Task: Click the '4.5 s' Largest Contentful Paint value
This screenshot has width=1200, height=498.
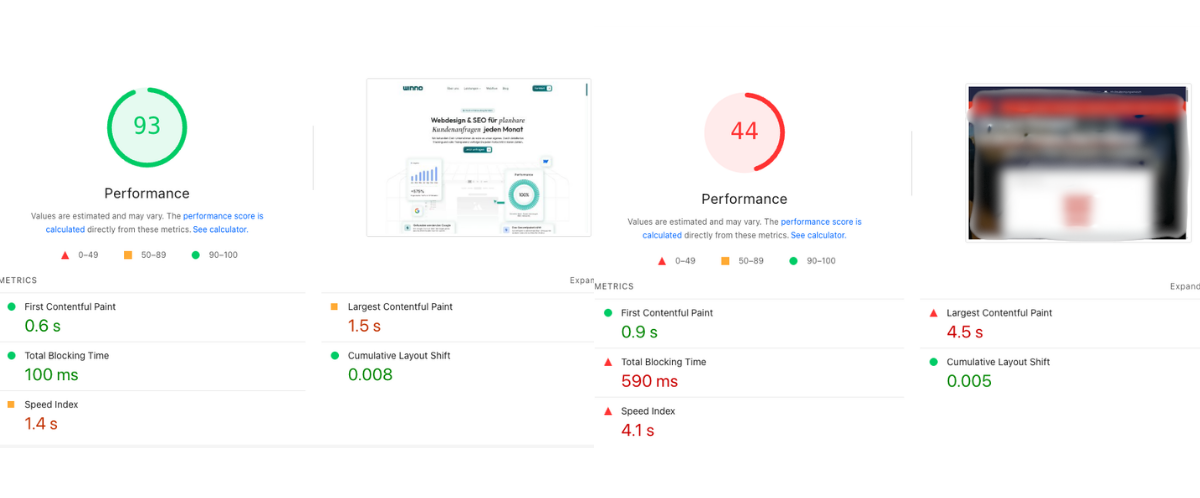Action: coord(965,332)
